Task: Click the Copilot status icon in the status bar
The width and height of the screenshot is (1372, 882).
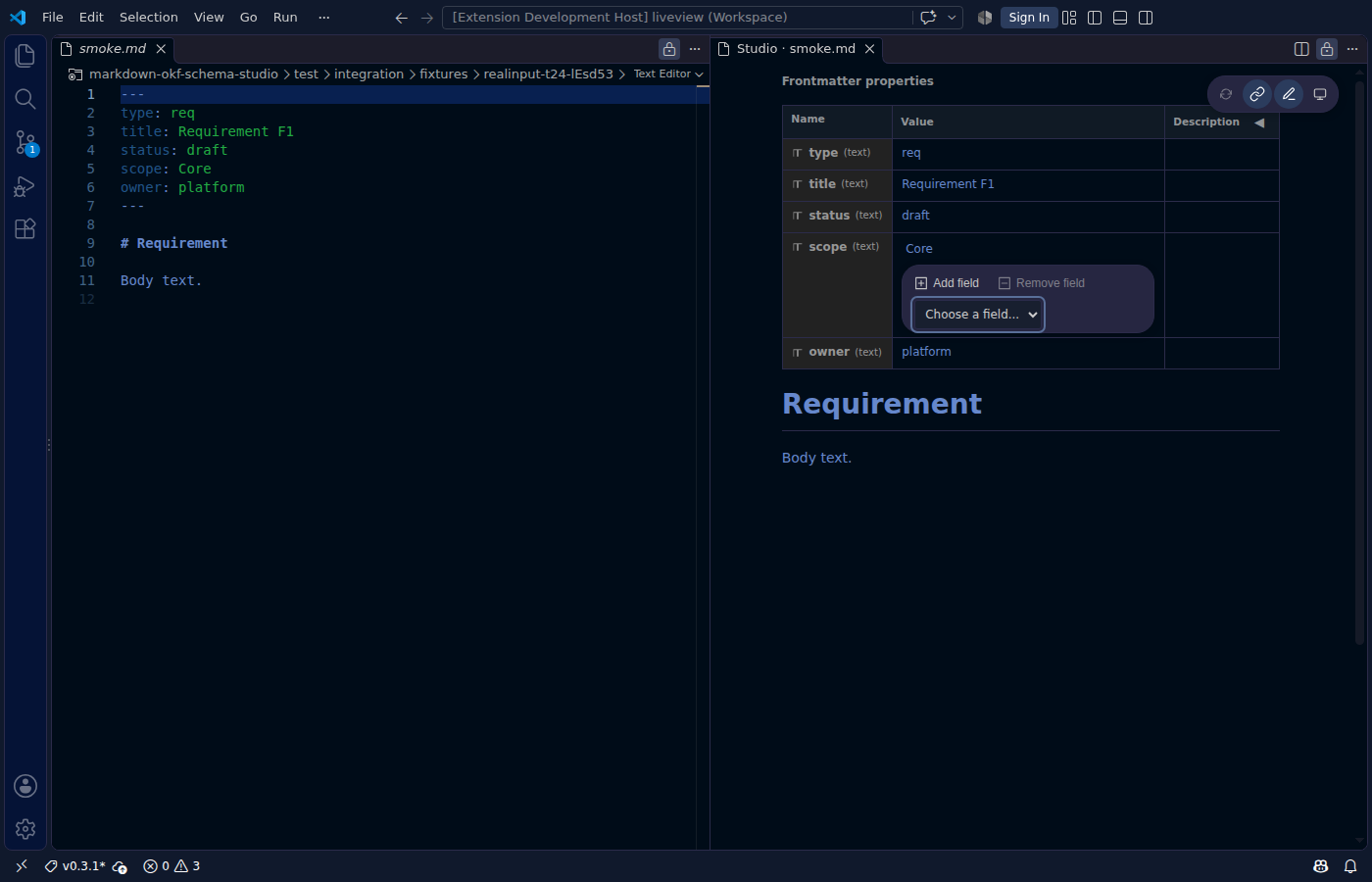Action: pos(1320,866)
